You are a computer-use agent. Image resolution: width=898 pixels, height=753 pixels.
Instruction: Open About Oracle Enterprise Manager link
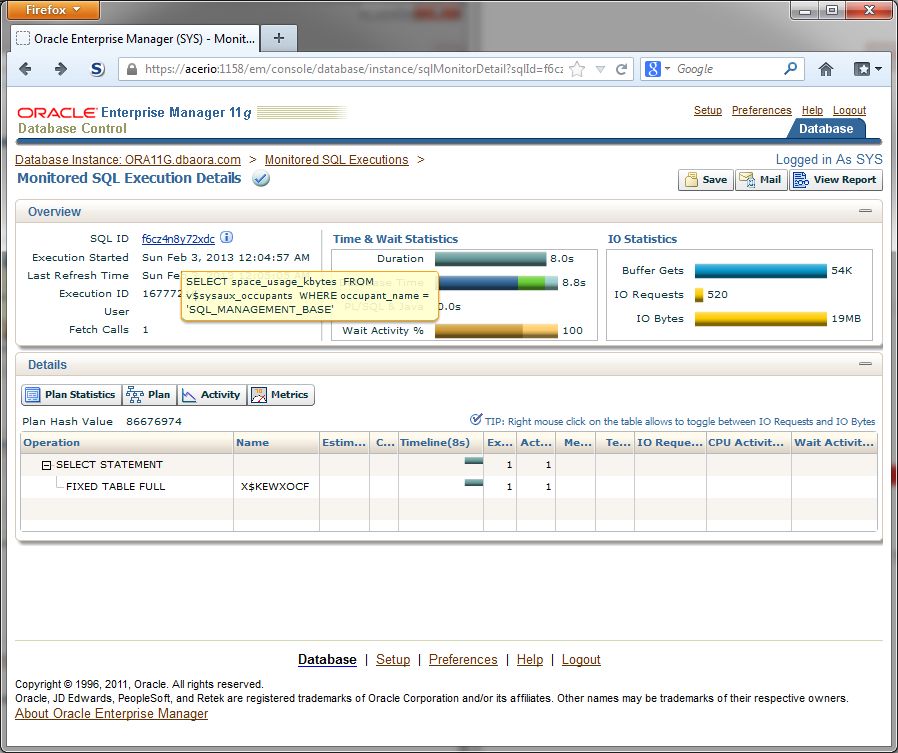point(111,713)
